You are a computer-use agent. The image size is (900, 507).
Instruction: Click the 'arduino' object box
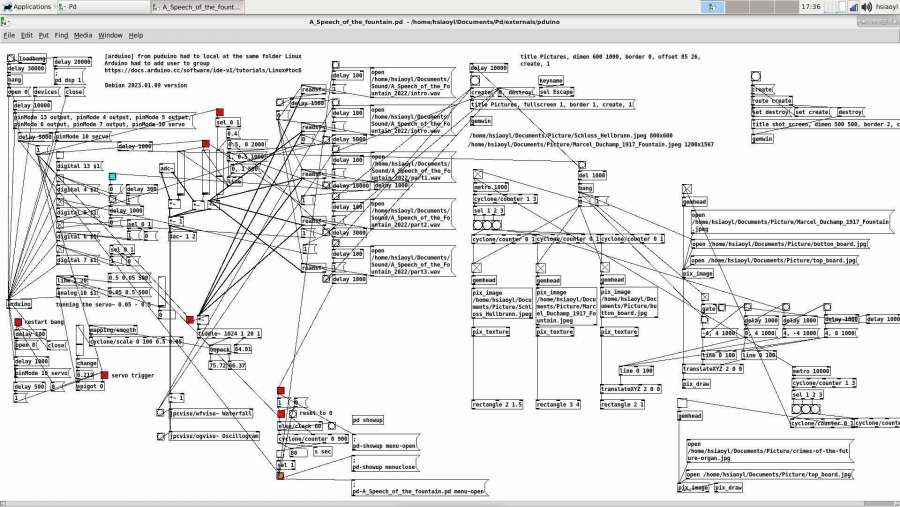(19, 304)
